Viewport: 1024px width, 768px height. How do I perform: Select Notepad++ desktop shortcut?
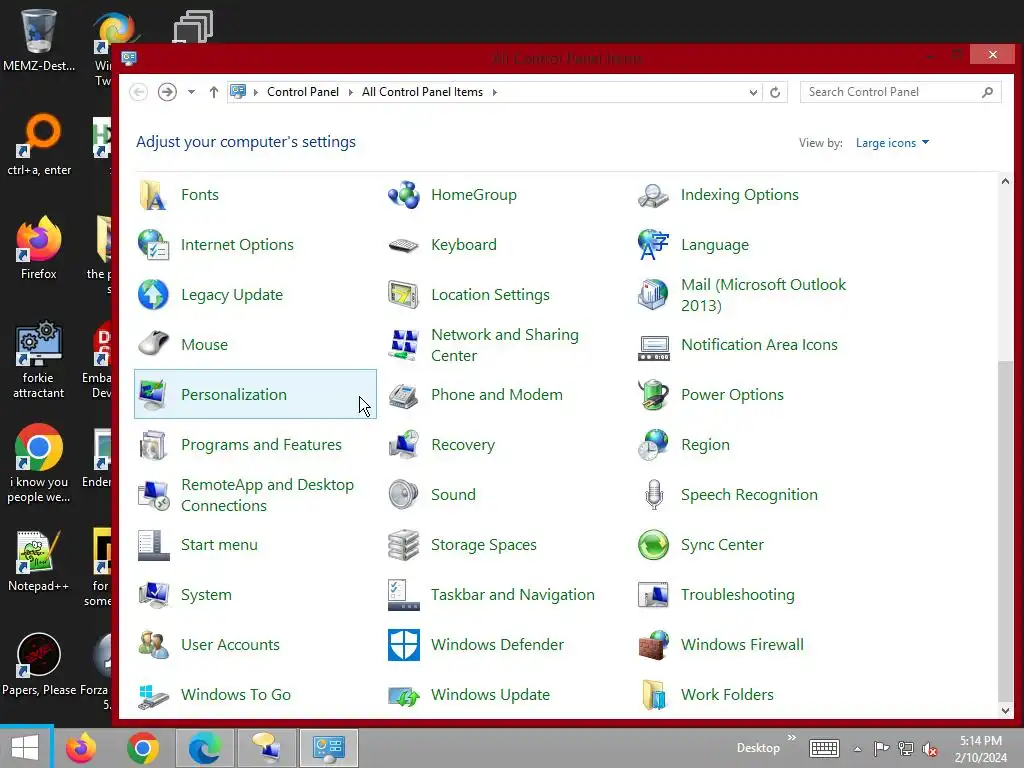tap(39, 562)
